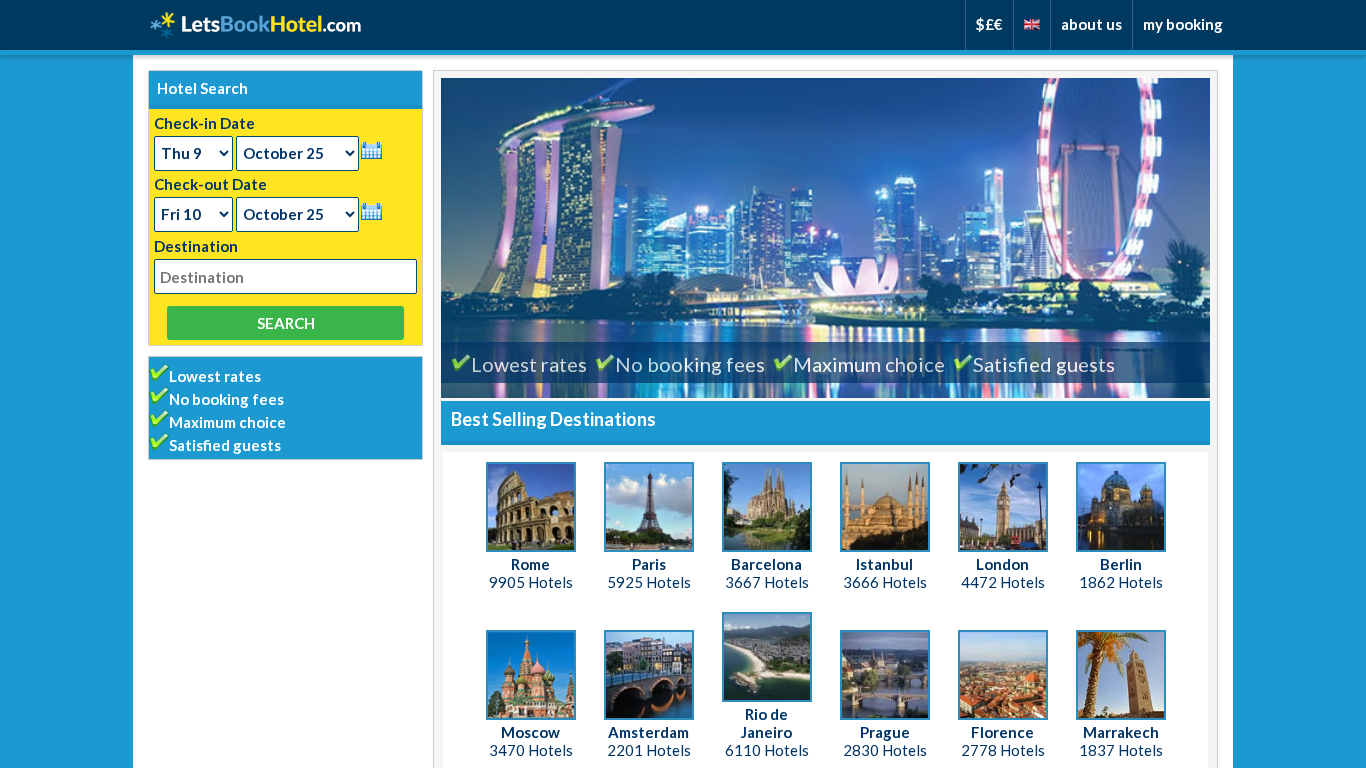Open the Rome Colosseum thumbnail
This screenshot has height=768, width=1366.
pos(530,507)
